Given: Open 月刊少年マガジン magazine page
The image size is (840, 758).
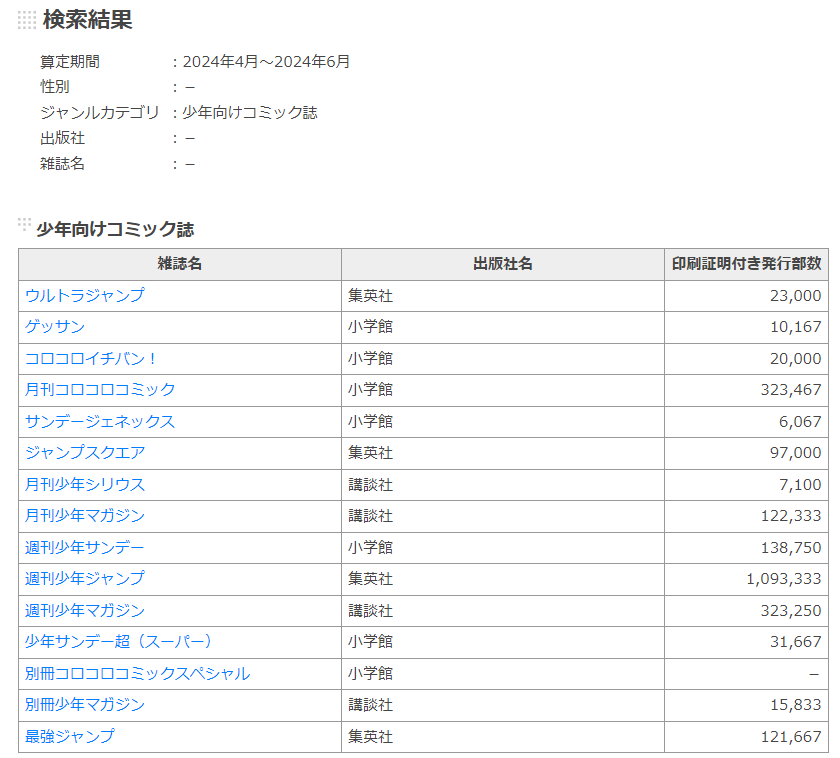Looking at the screenshot, I should [x=85, y=515].
